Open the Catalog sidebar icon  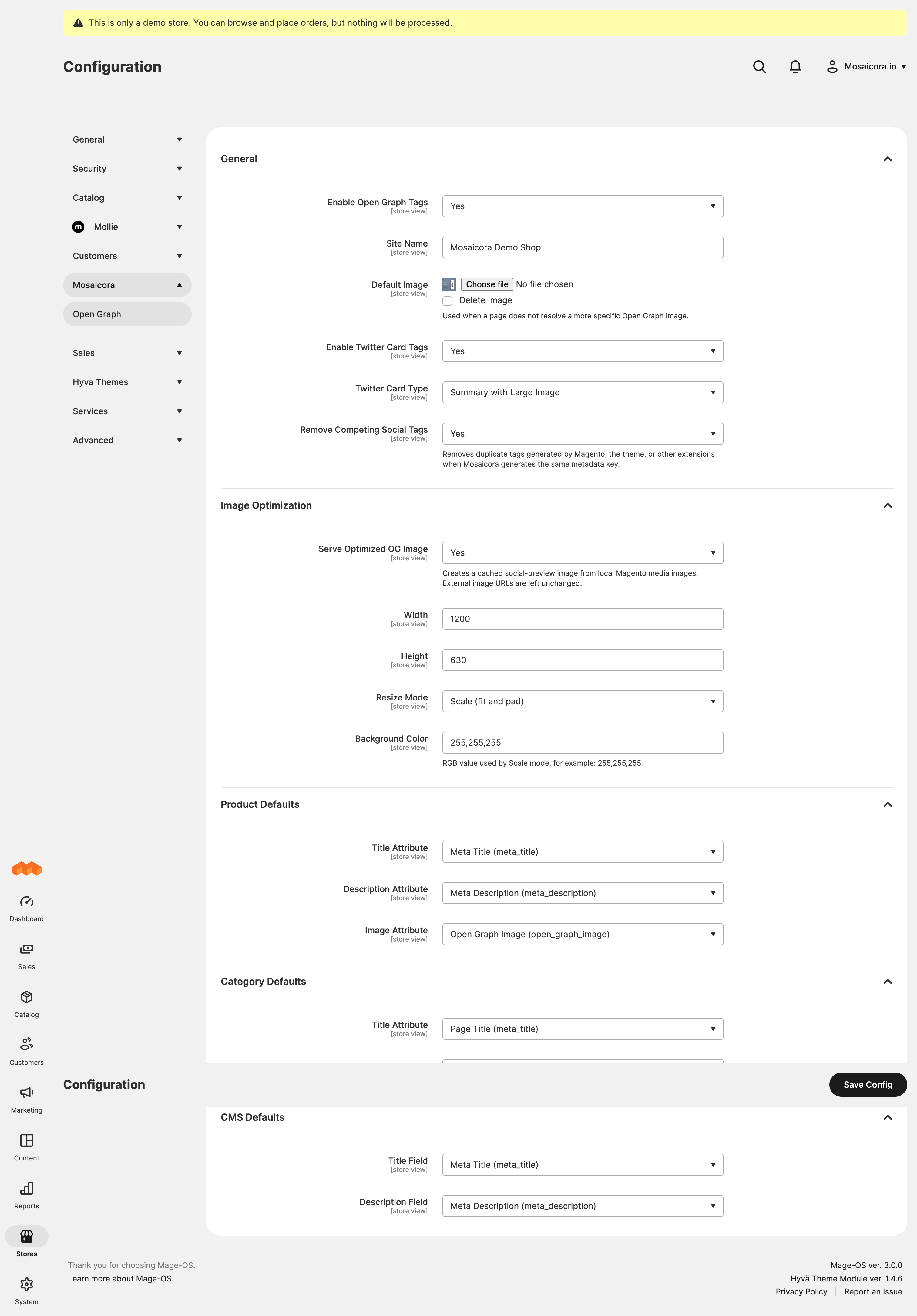pyautogui.click(x=26, y=1004)
